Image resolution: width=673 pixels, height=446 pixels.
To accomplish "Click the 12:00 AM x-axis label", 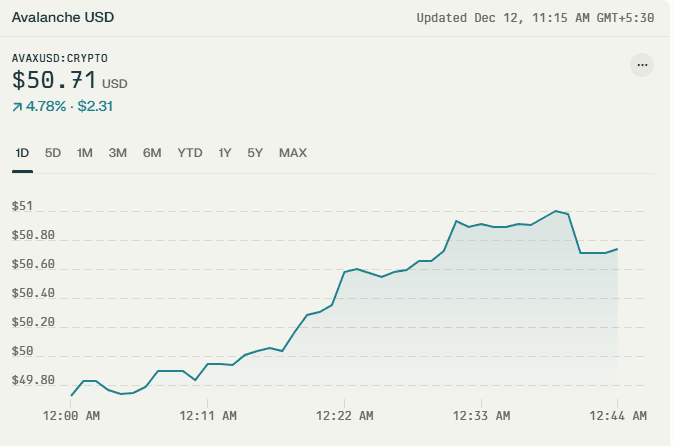I will (71, 416).
